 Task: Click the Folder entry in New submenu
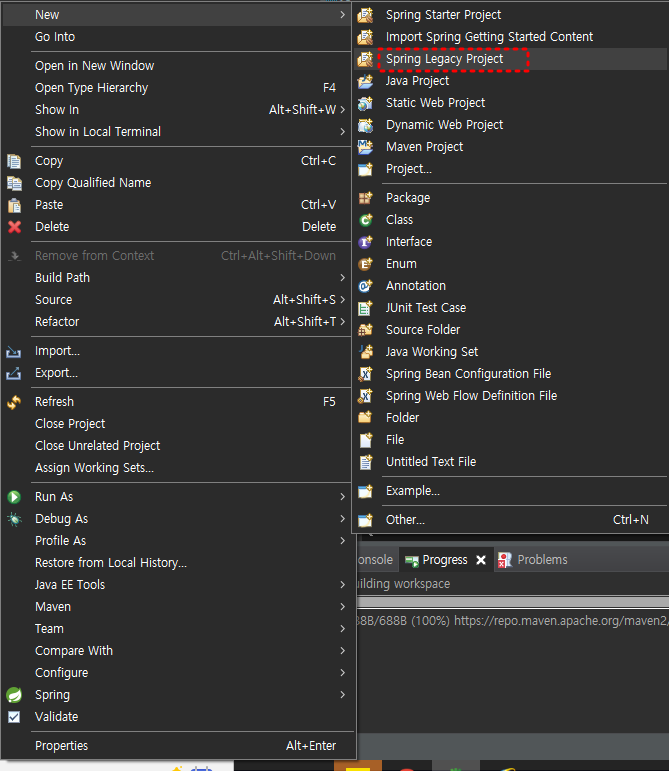tap(510, 418)
